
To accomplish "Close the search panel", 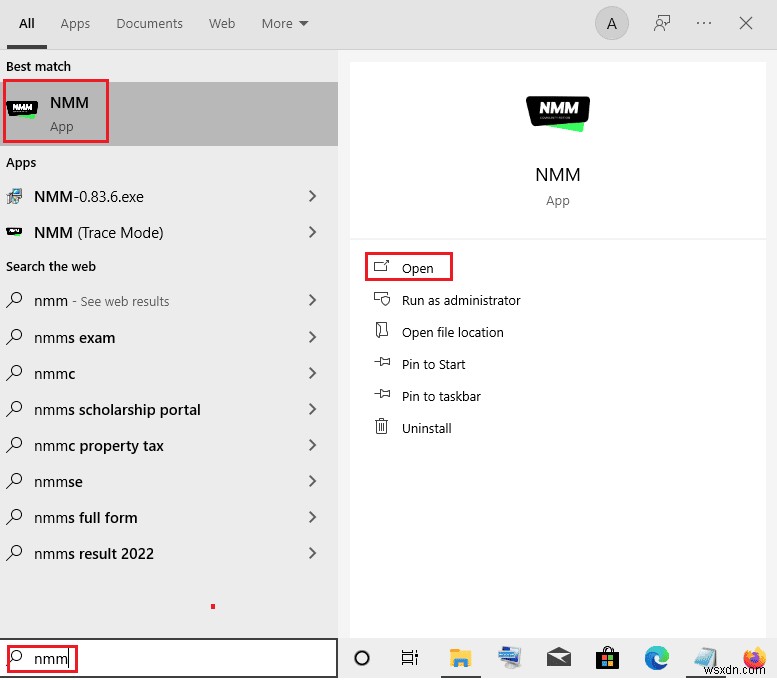I will click(x=746, y=23).
